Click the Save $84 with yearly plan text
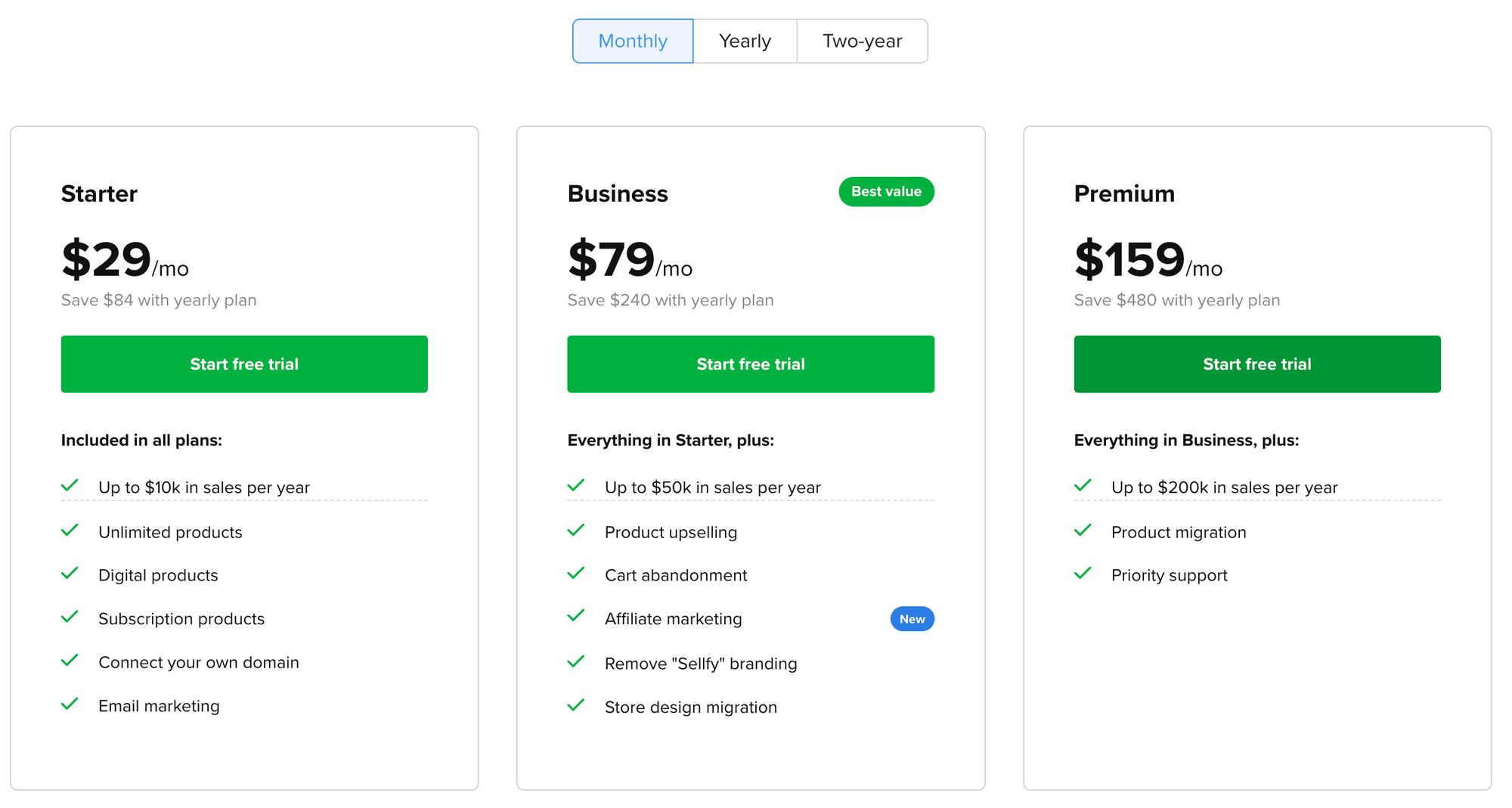1512x808 pixels. point(158,300)
